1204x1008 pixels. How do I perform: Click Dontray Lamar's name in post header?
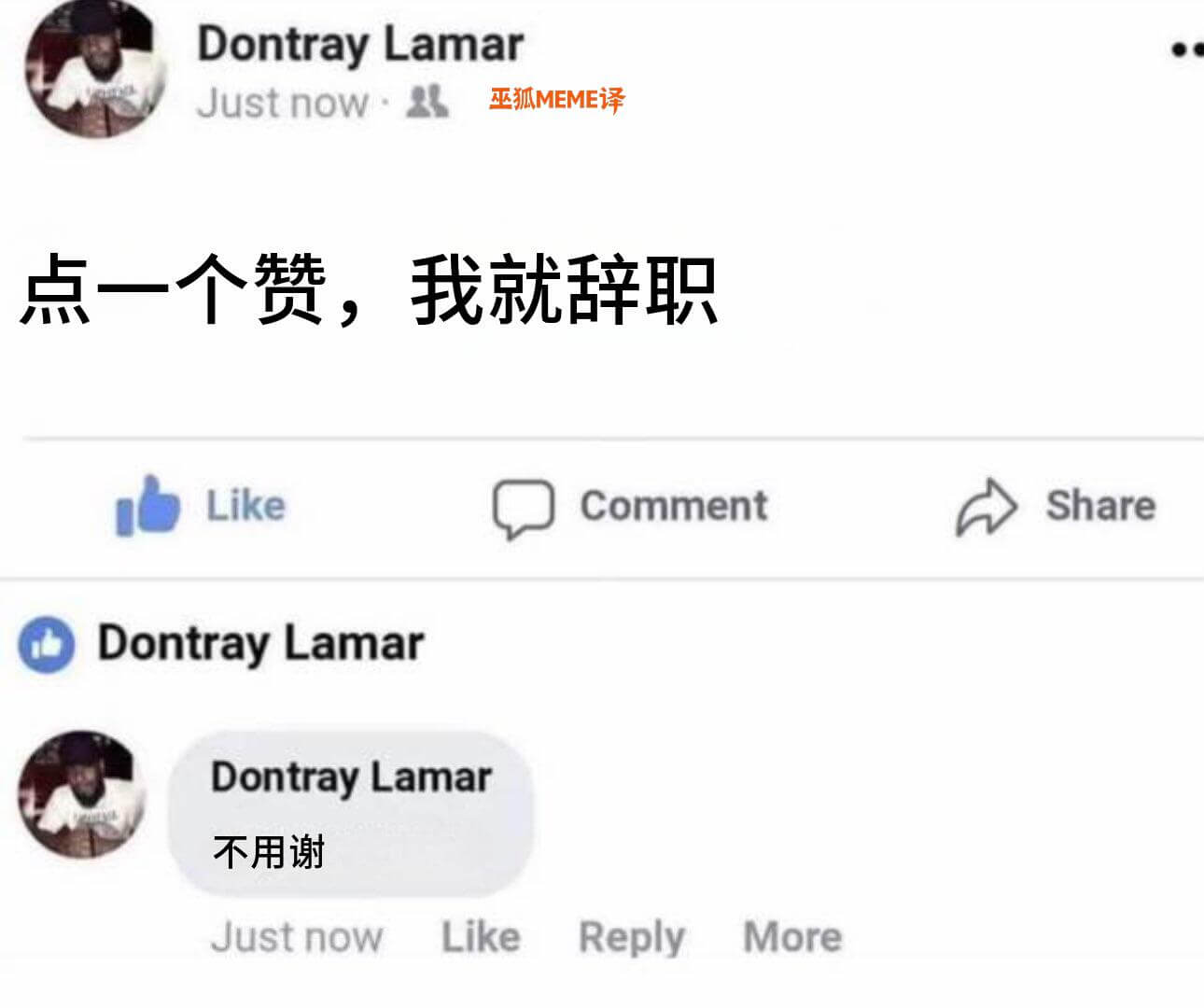pyautogui.click(x=360, y=44)
